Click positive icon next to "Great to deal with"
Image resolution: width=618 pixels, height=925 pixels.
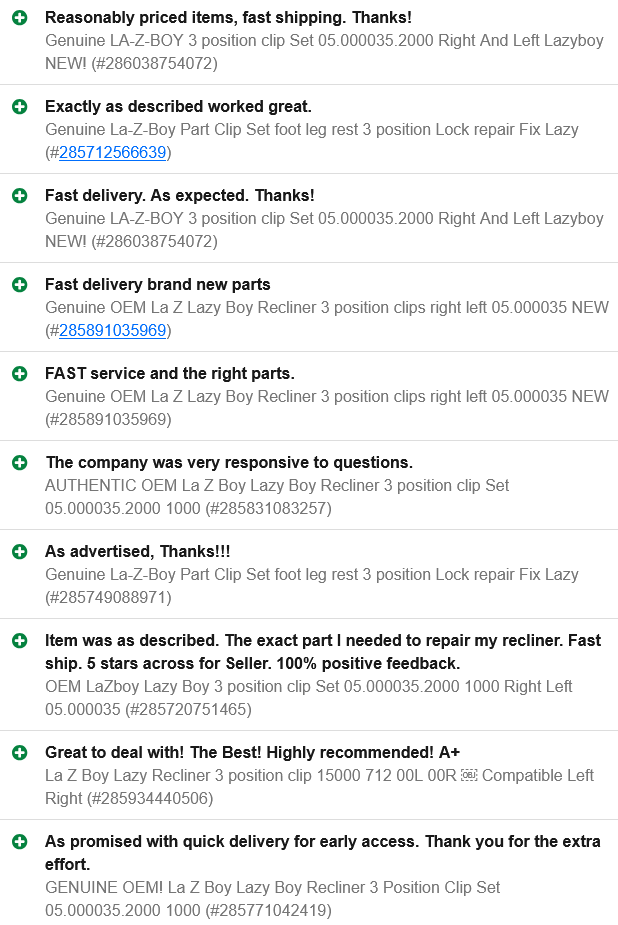coord(19,753)
